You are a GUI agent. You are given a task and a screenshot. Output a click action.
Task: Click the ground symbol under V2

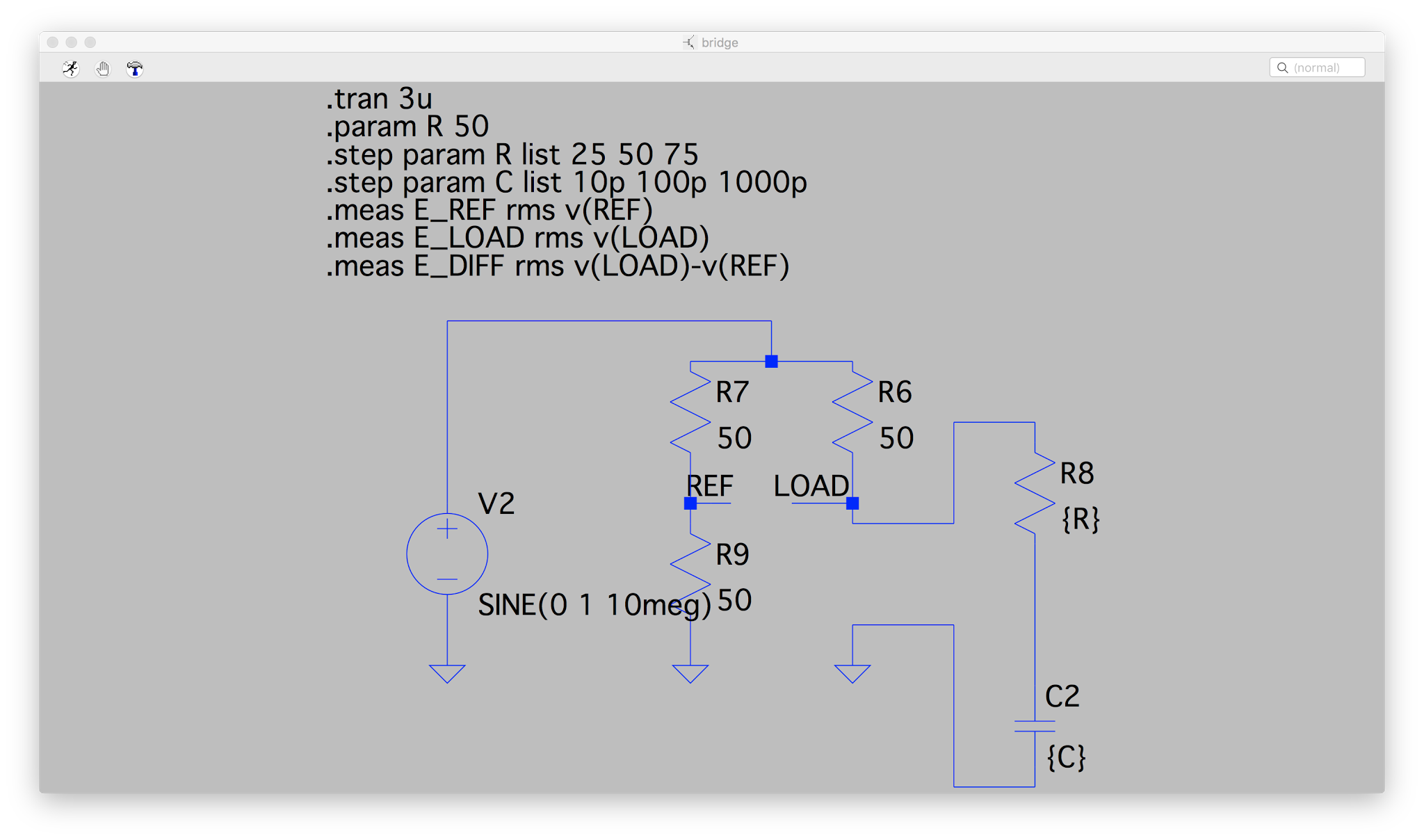(447, 673)
